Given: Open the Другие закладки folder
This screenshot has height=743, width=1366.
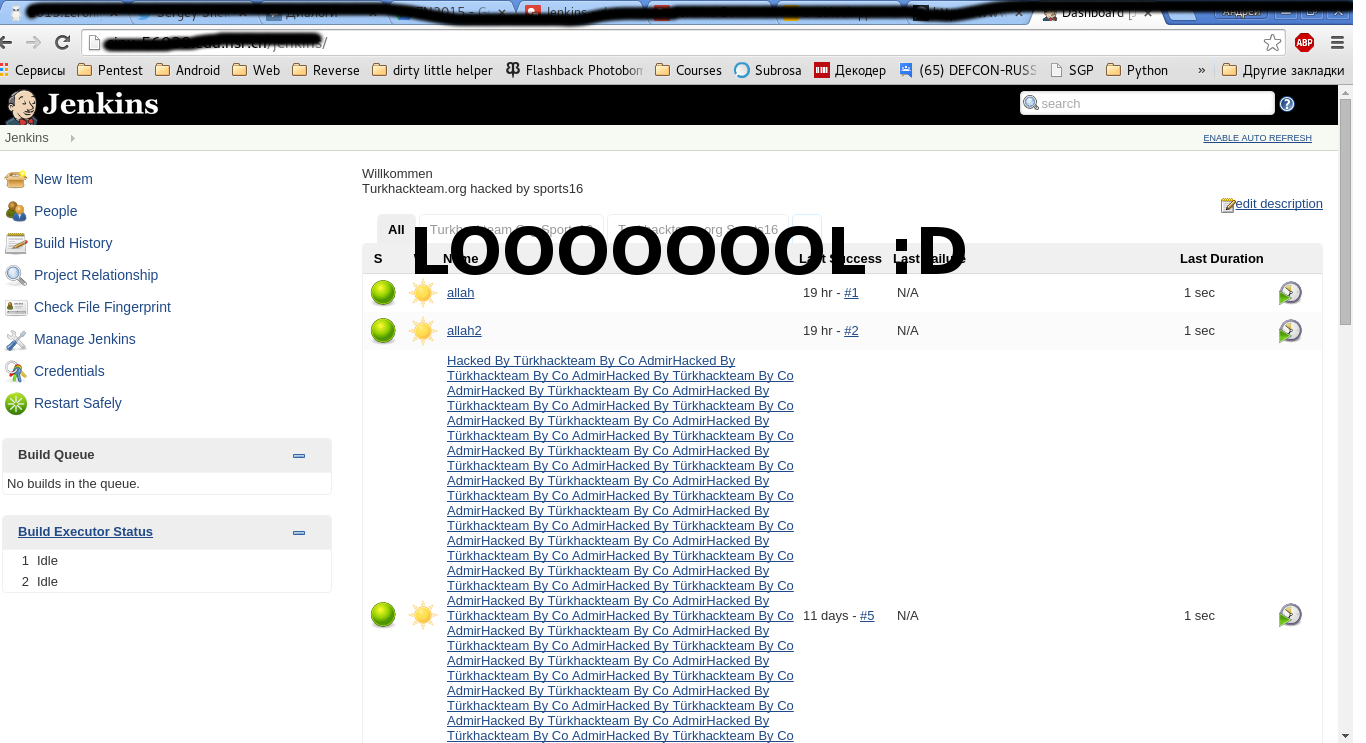Looking at the screenshot, I should click(1282, 70).
